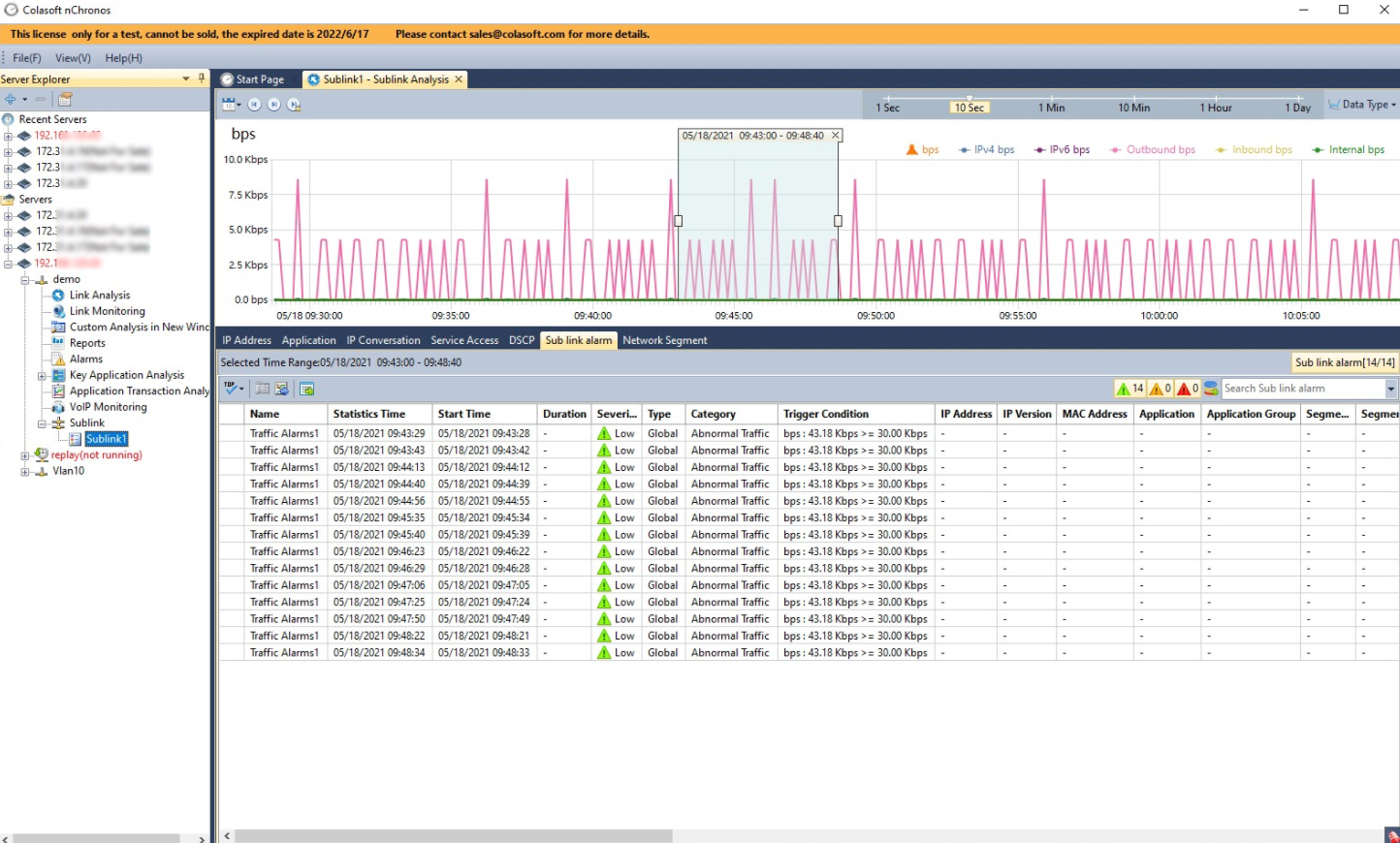Select Sublink1 in the tree
This screenshot has width=1400, height=843.
[106, 439]
